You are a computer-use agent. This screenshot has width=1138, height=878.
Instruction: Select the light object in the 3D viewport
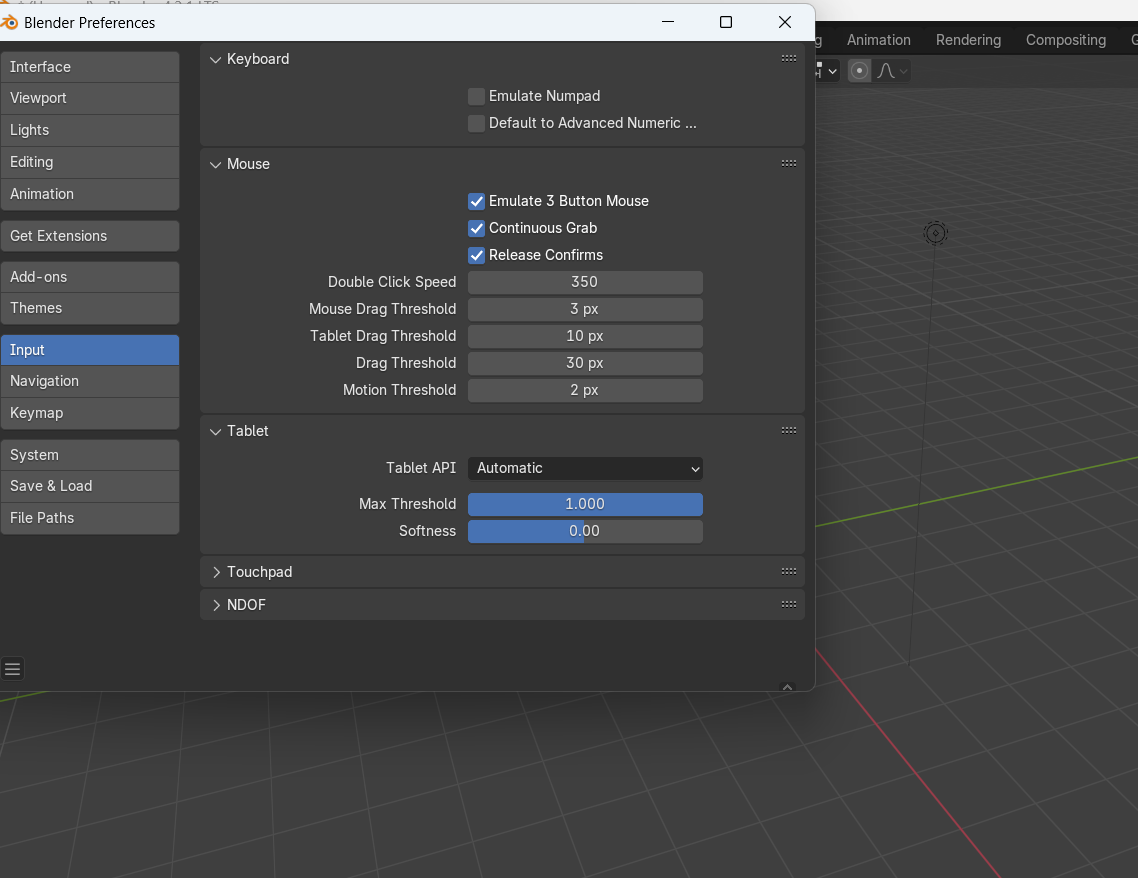(x=936, y=233)
